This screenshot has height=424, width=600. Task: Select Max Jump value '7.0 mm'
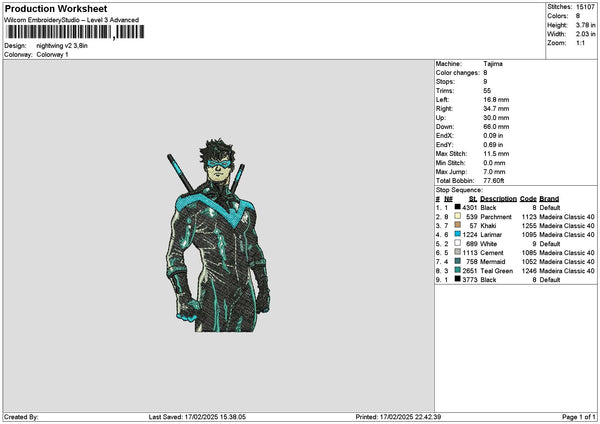(x=494, y=172)
